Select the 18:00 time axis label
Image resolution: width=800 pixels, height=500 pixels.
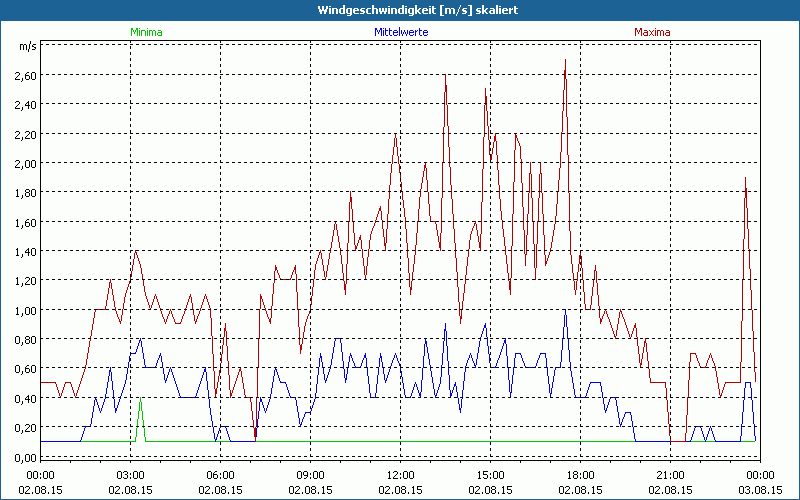[581, 474]
